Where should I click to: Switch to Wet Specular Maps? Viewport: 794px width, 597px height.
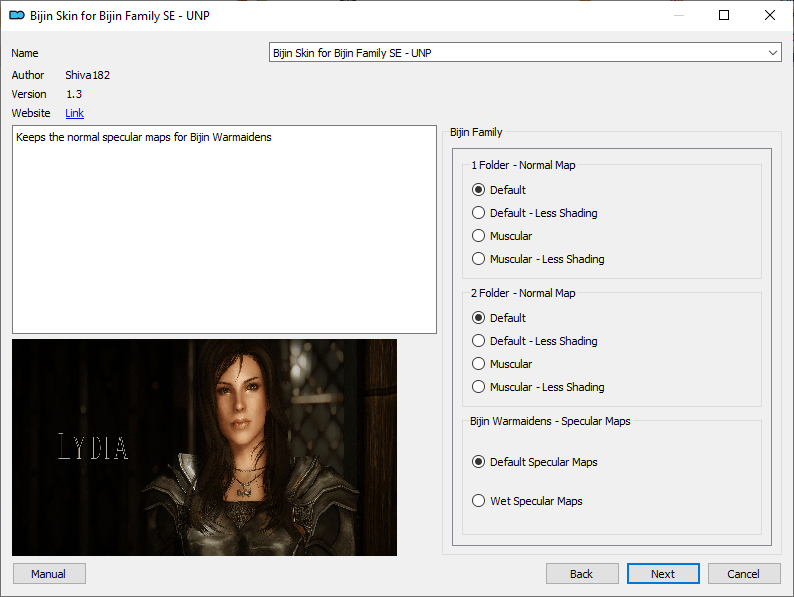pyautogui.click(x=527, y=501)
